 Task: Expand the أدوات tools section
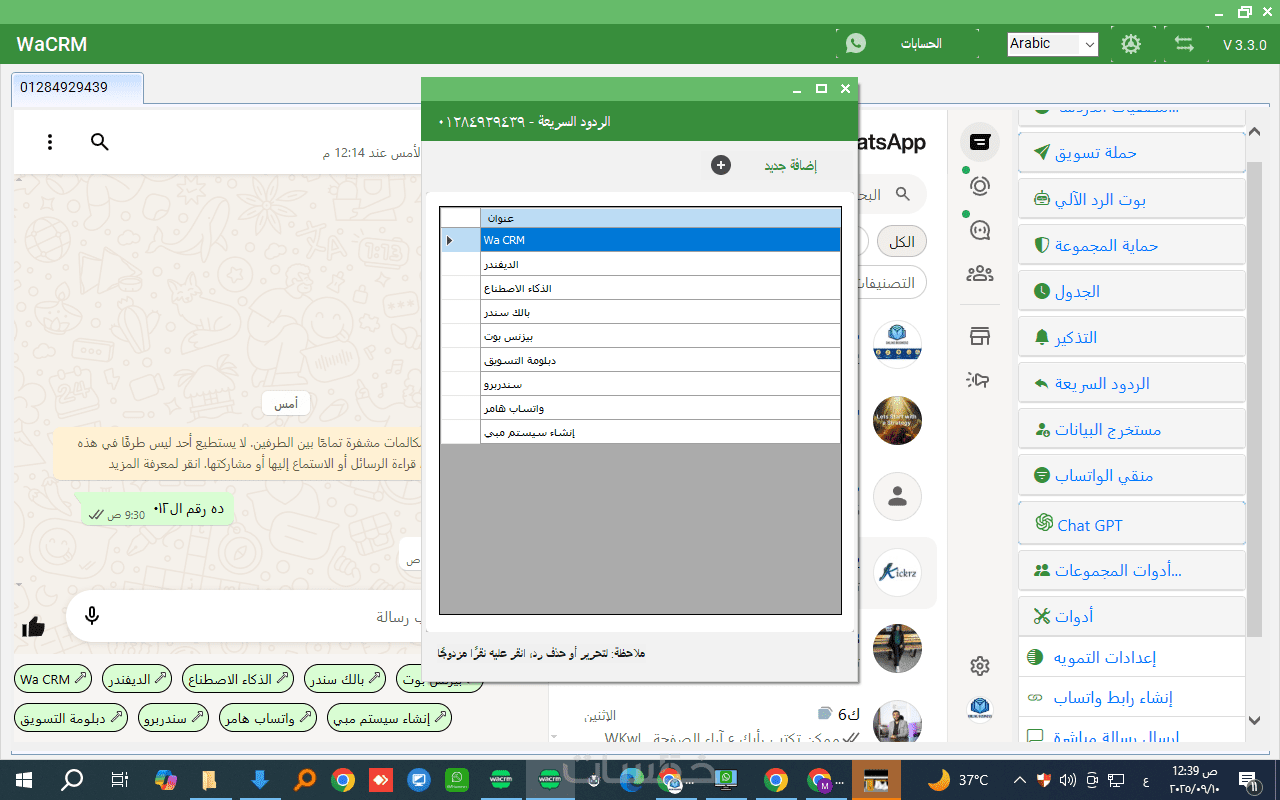click(1132, 616)
